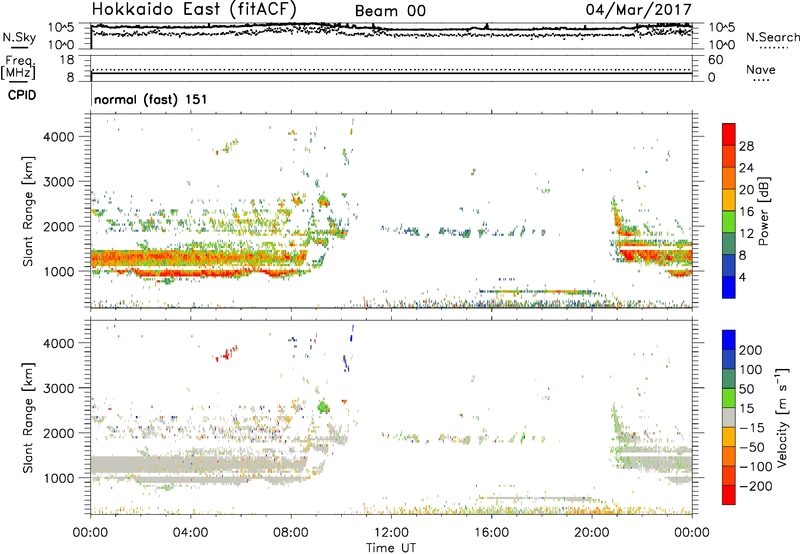Viewport: 800px width, 554px height.
Task: Click the red bottom segment of Velocity color bar
Action: point(729,495)
